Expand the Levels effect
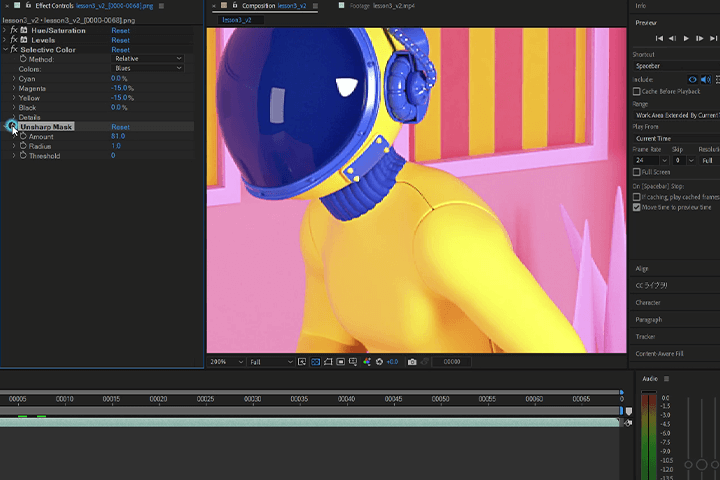The width and height of the screenshot is (720, 480). (5, 40)
